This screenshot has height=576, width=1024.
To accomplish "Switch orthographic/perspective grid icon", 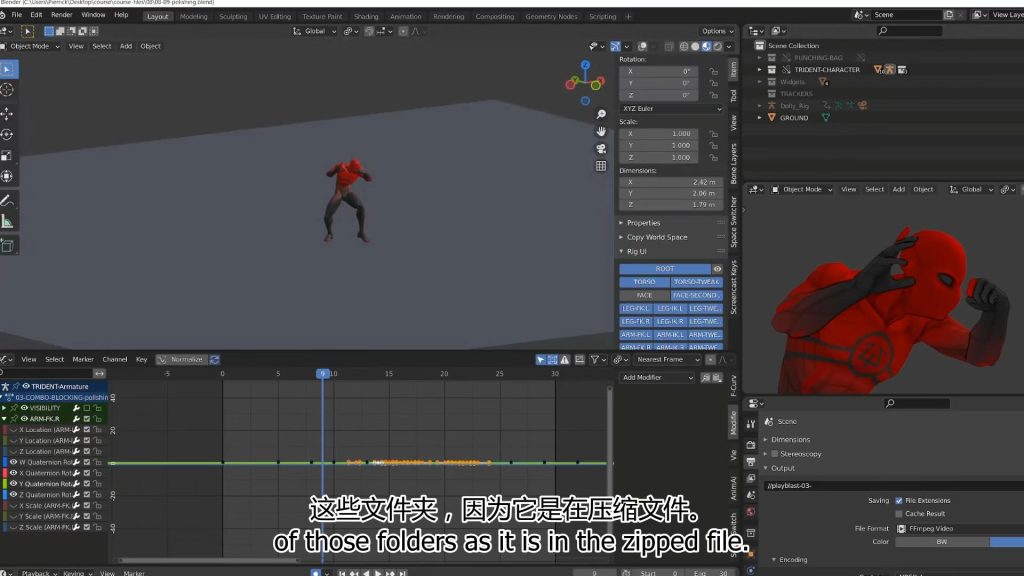I will (601, 166).
